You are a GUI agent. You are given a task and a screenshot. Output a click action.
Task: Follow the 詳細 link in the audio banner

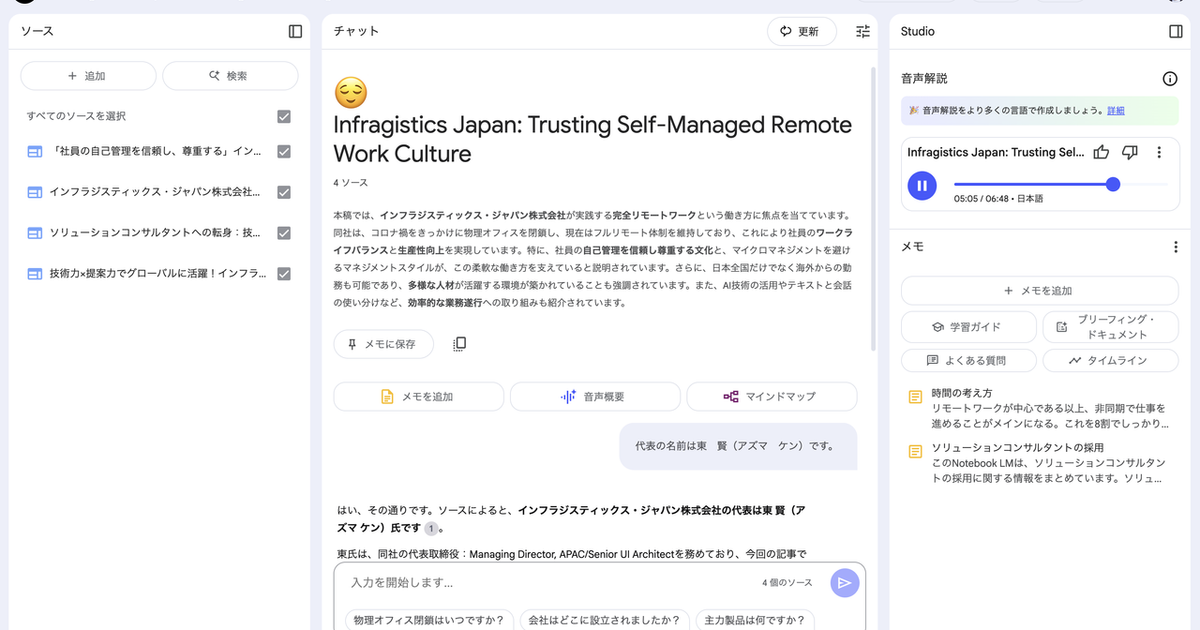click(1115, 111)
